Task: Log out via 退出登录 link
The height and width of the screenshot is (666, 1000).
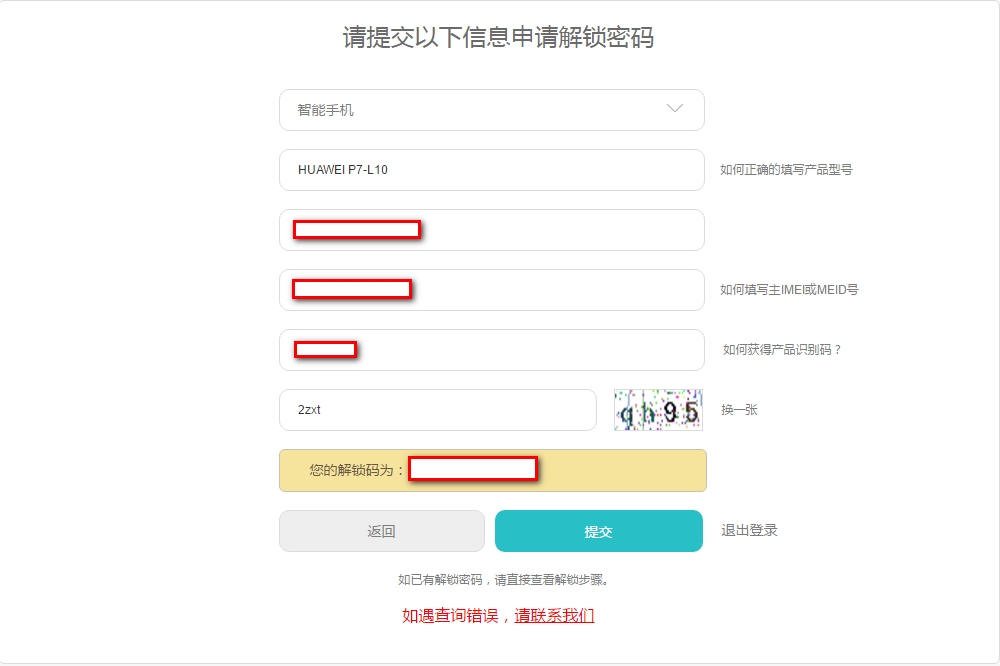Action: tap(749, 530)
